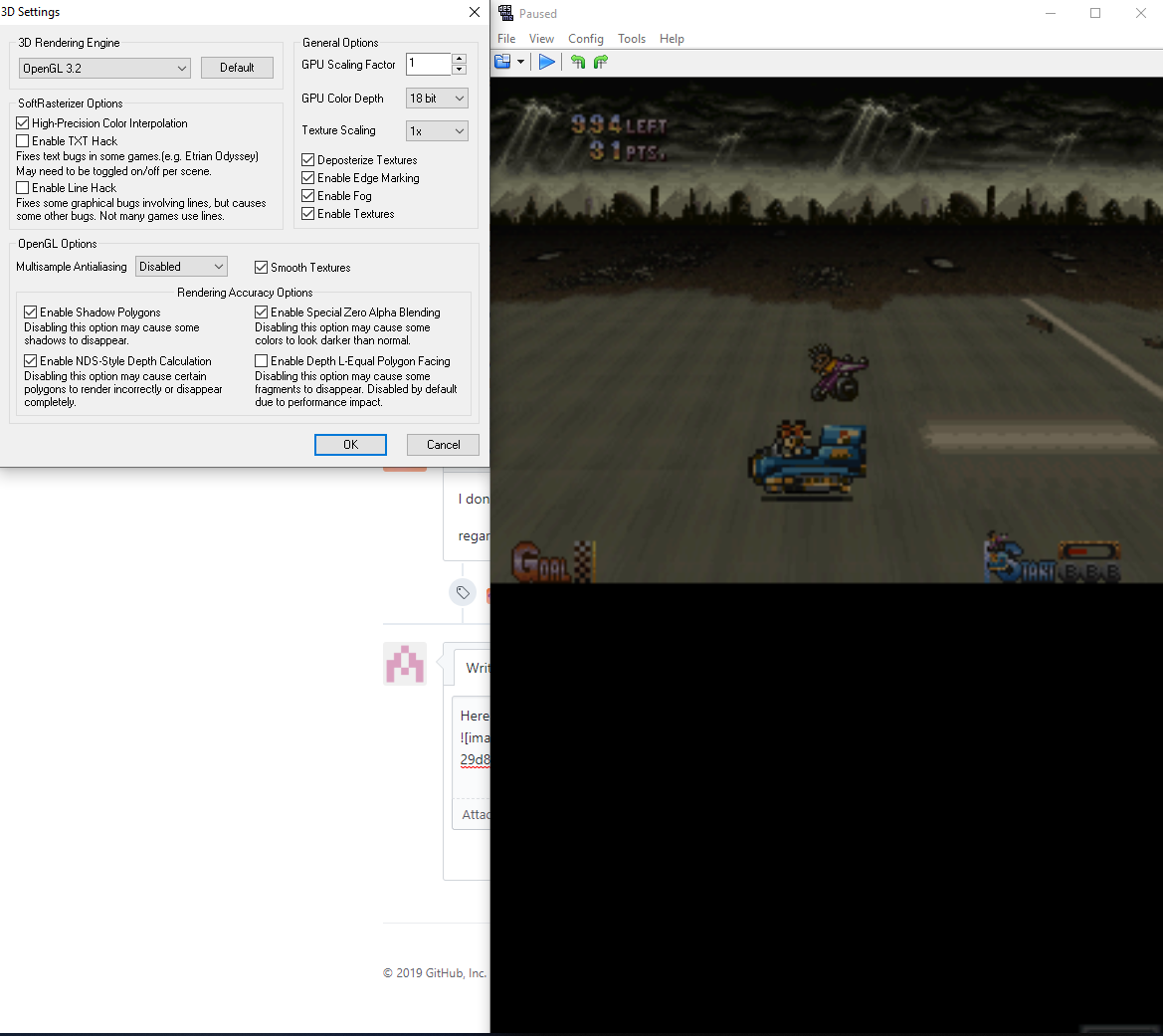Click the DeSmuME icon in the title bar
The image size is (1163, 1036).
click(x=505, y=13)
